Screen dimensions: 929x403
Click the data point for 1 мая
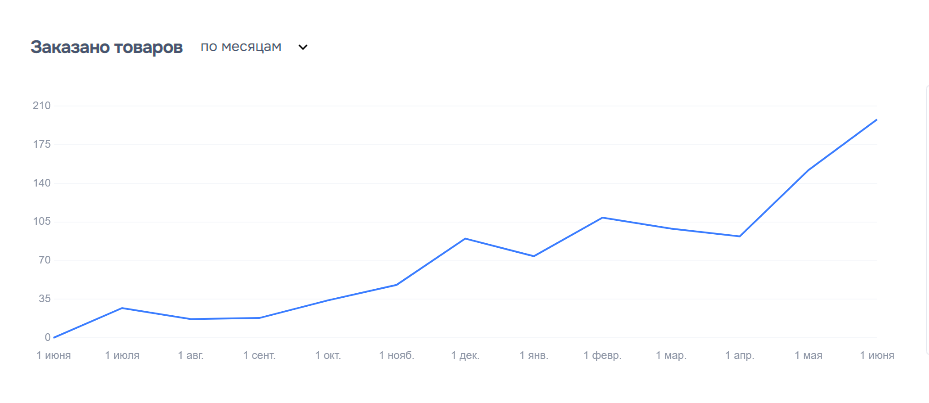point(808,170)
